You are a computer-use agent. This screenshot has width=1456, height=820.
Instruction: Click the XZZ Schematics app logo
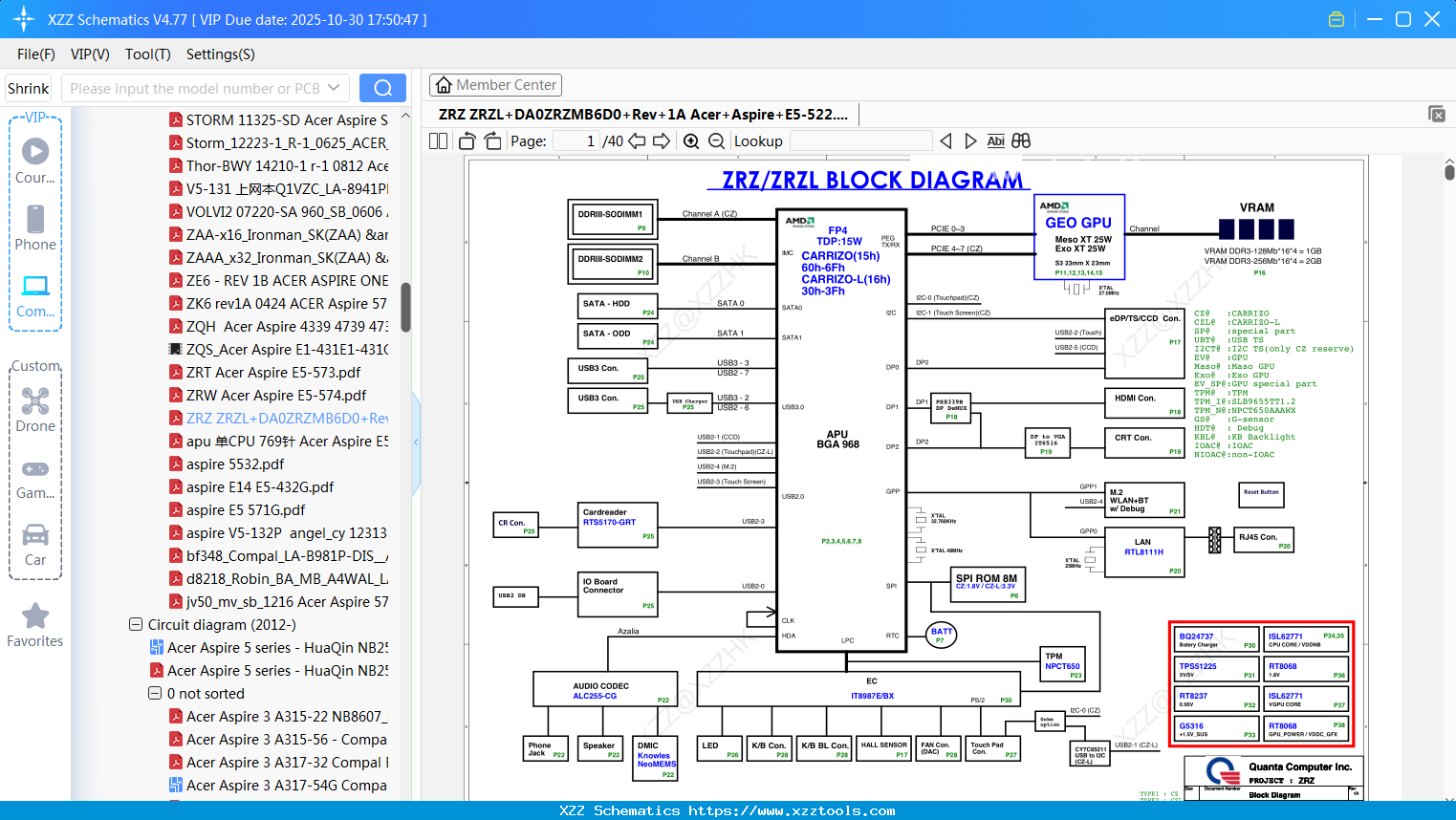pyautogui.click(x=24, y=19)
